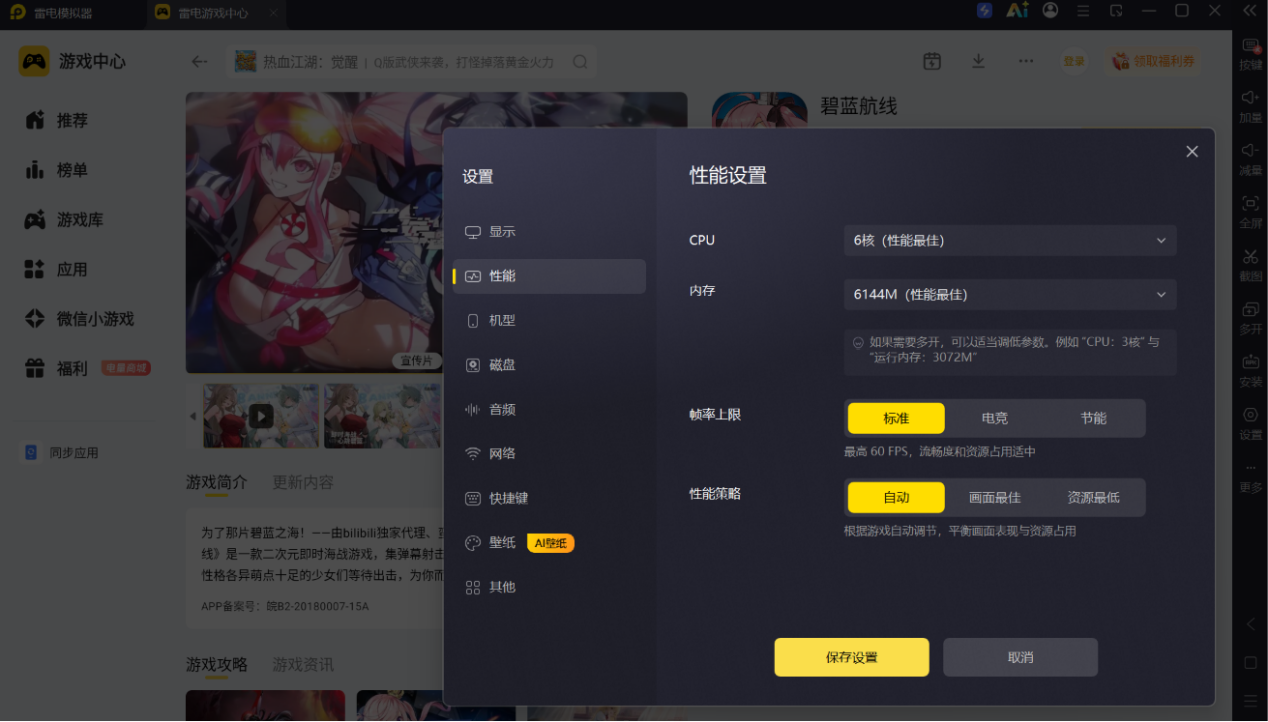The image size is (1268, 722).
Task: Click the Android back arrow in right toolbar
Action: coord(1250,624)
